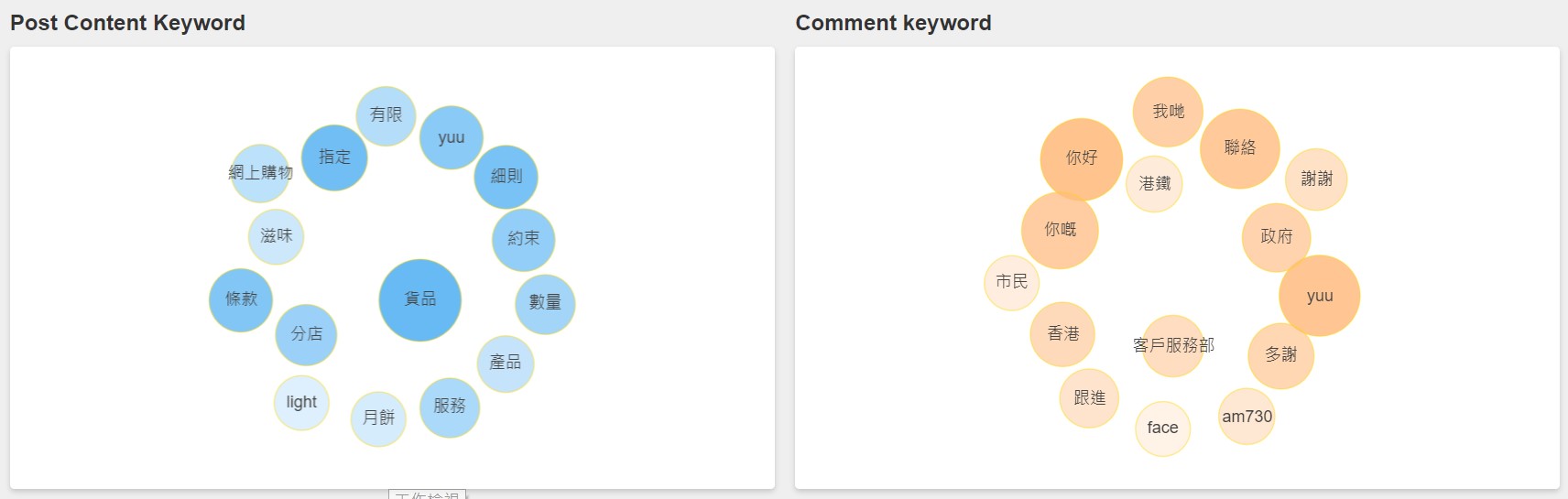
Task: Select the 港鐵 comment bubble
Action: tap(1154, 184)
